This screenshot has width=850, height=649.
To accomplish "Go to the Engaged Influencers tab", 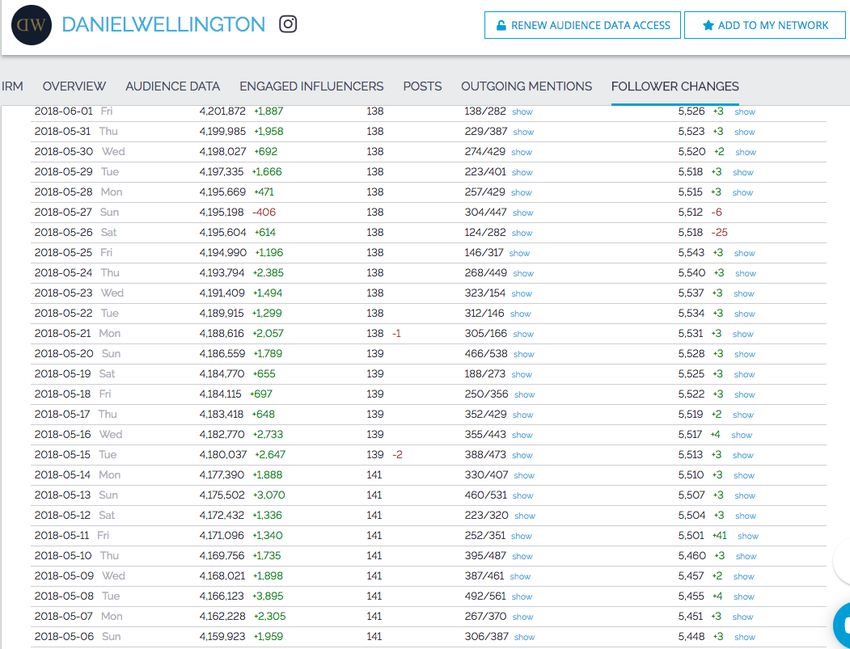I will pos(311,86).
